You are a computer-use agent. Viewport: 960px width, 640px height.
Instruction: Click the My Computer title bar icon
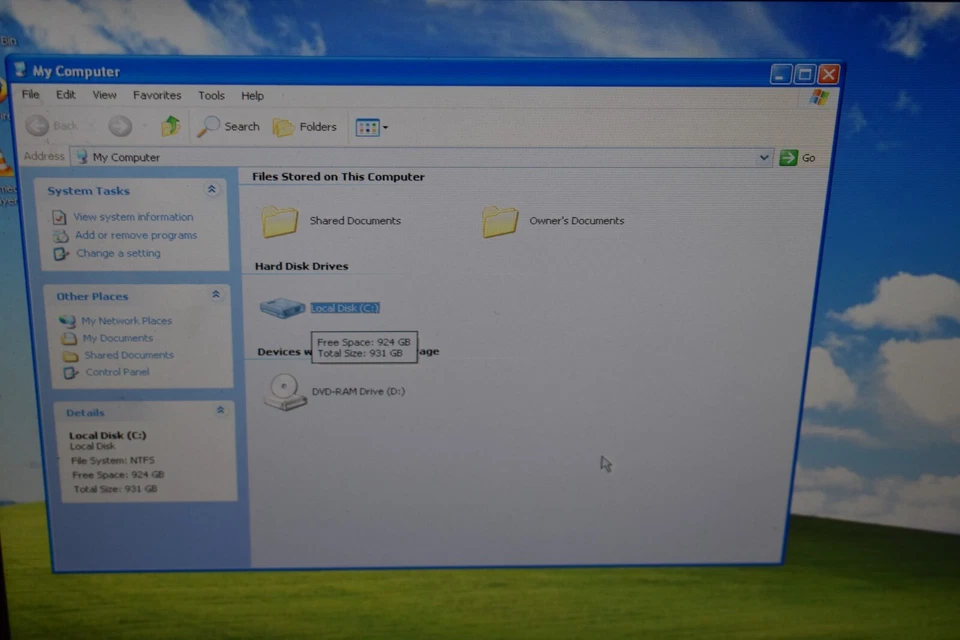pyautogui.click(x=20, y=70)
